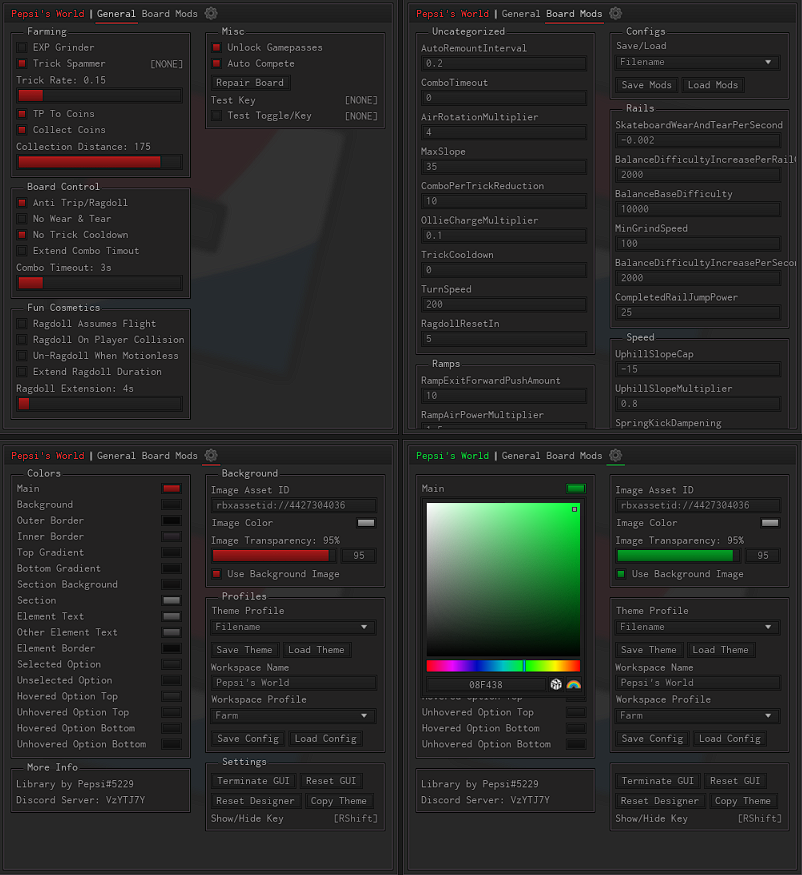Viewport: 802px width, 875px height.
Task: Click the rainbow color cycle icon
Action: point(574,684)
